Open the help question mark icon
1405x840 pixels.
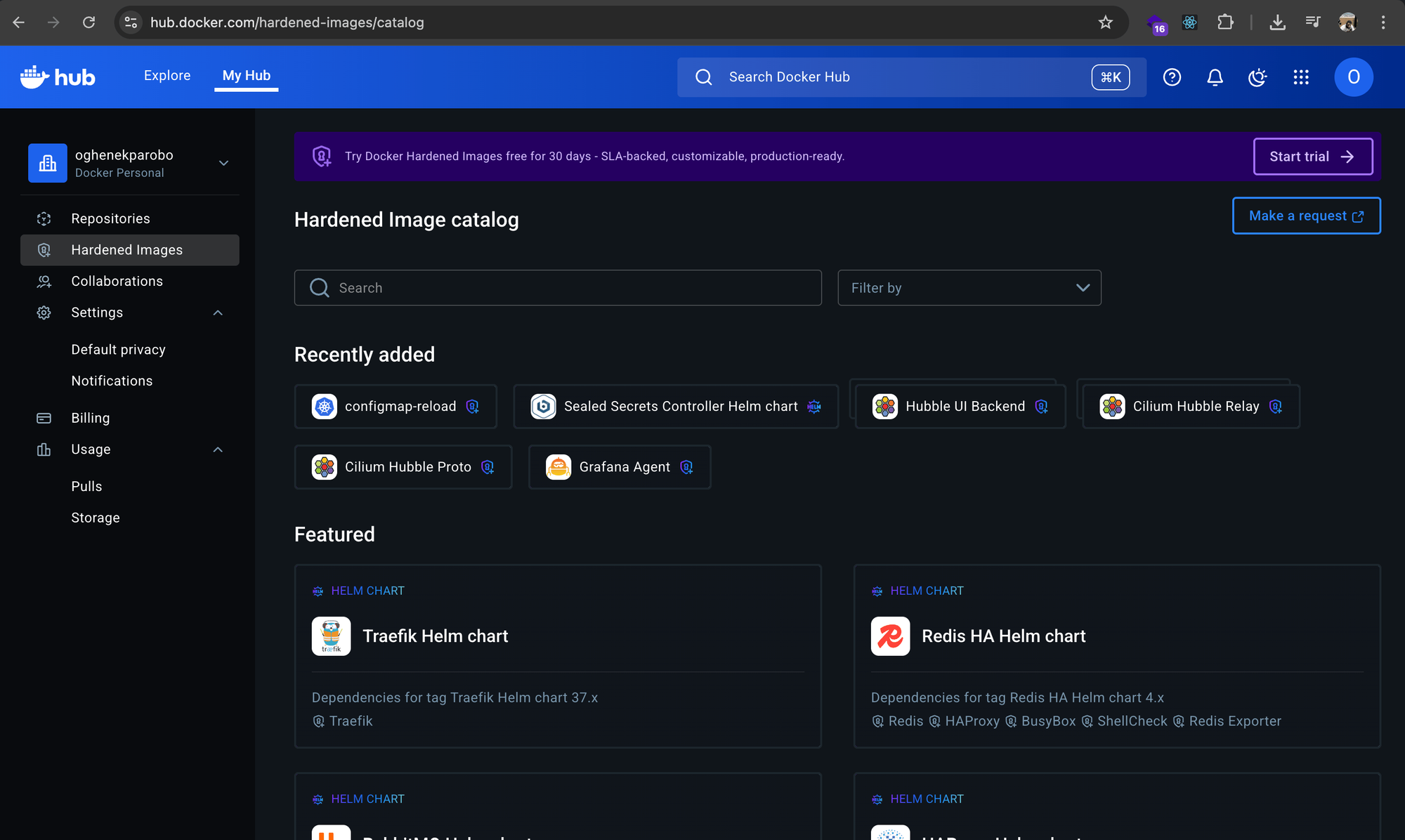click(x=1172, y=77)
